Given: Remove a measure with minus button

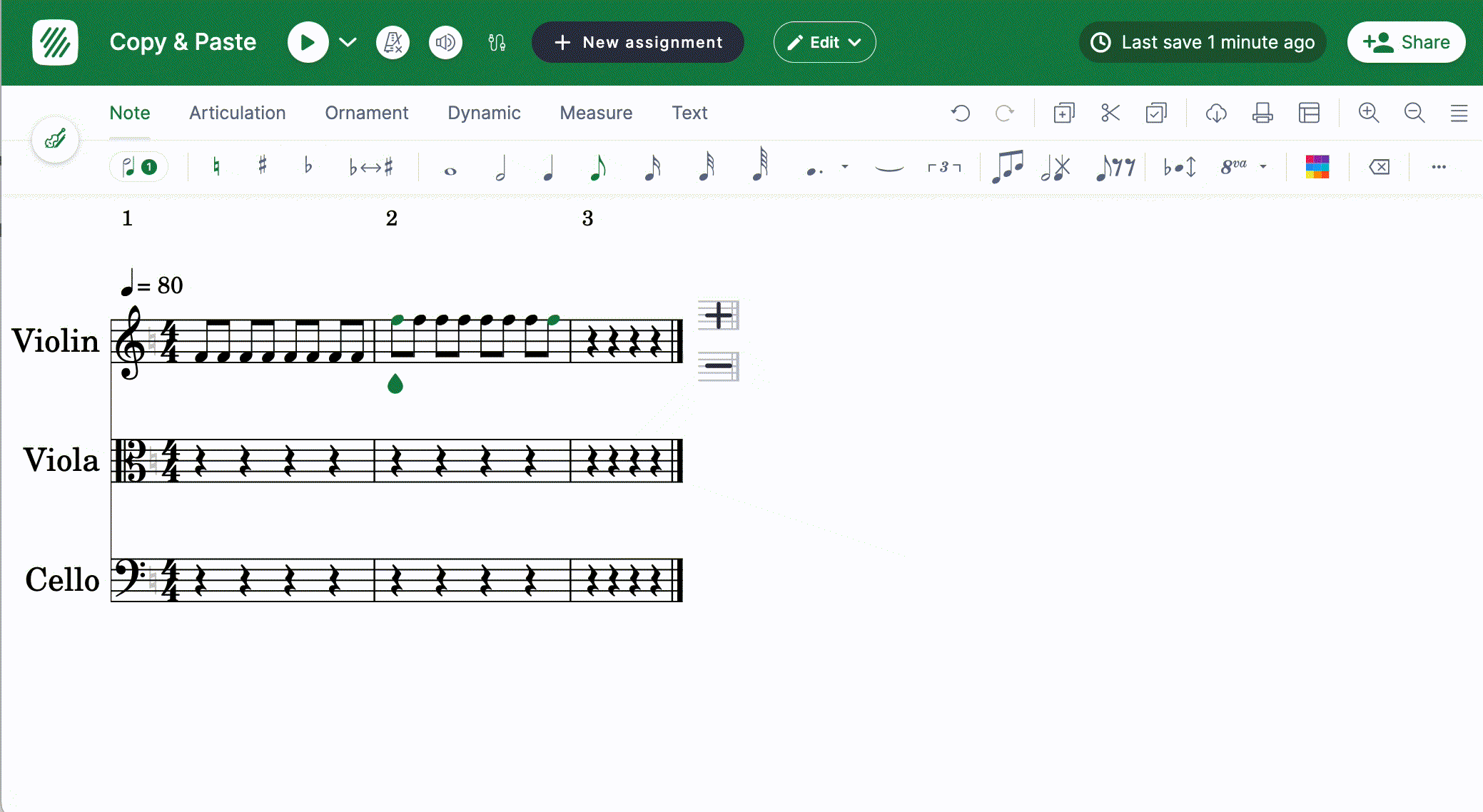Looking at the screenshot, I should pyautogui.click(x=719, y=367).
